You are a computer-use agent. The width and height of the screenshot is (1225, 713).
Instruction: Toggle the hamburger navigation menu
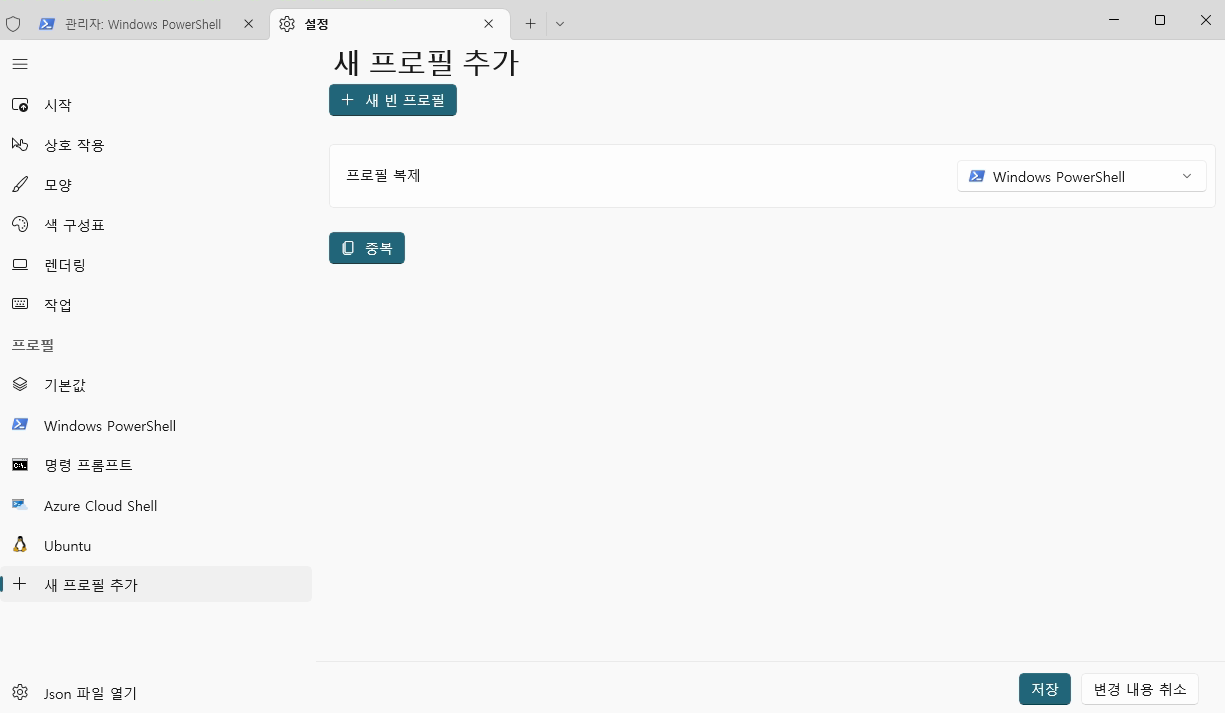(x=20, y=64)
